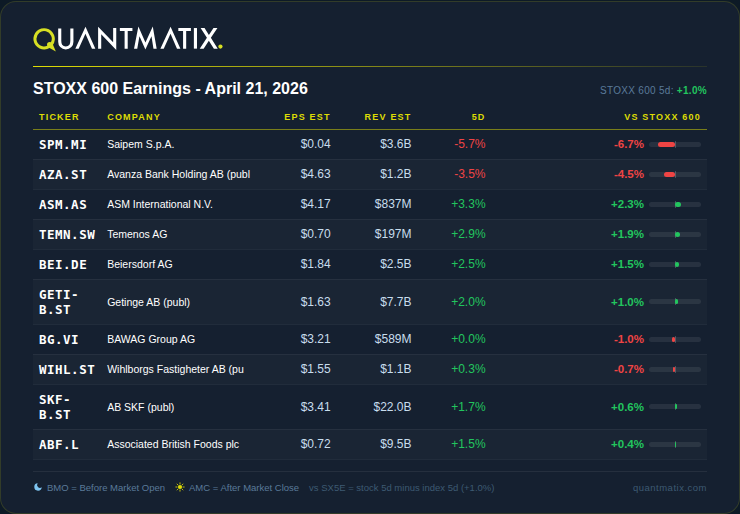The image size is (740, 514).
Task: Click the Avanza Bank Holding AB company name
Action: (178, 174)
